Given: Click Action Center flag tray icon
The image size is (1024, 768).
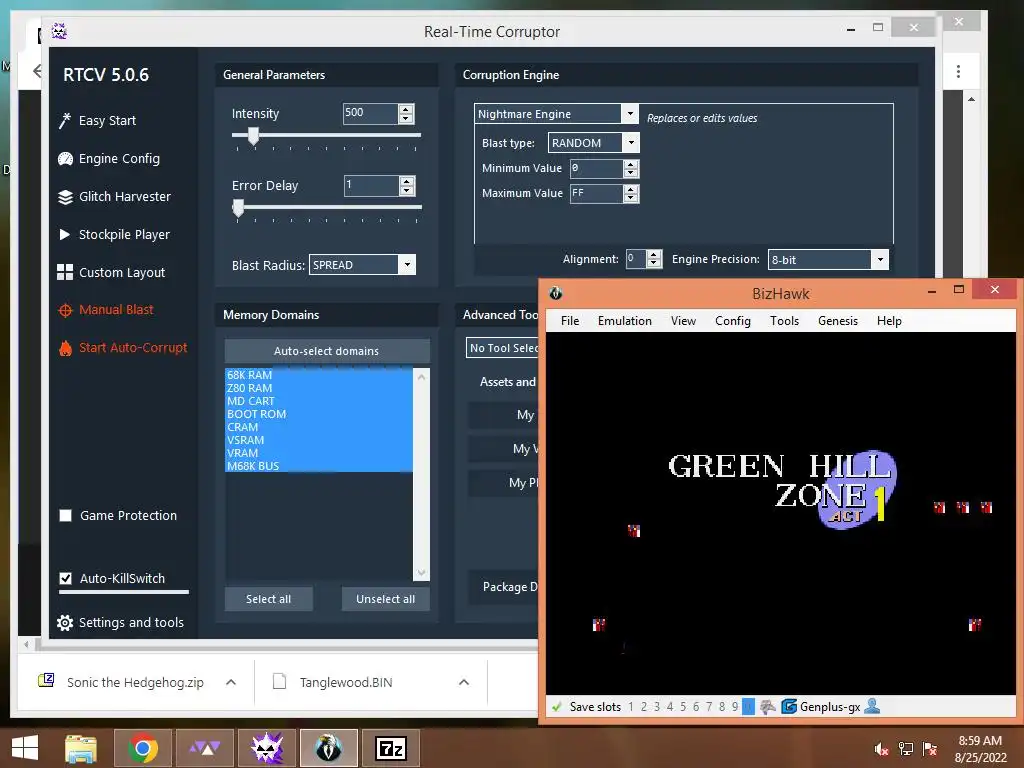Looking at the screenshot, I should (x=930, y=748).
